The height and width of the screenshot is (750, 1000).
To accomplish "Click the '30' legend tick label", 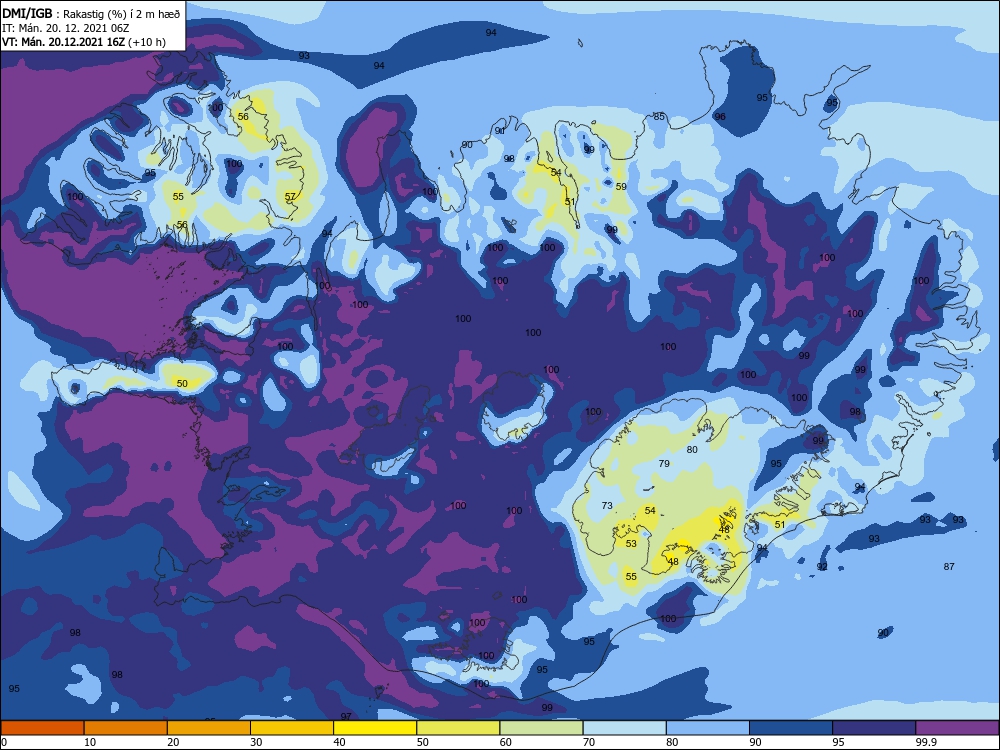I will (x=256, y=742).
